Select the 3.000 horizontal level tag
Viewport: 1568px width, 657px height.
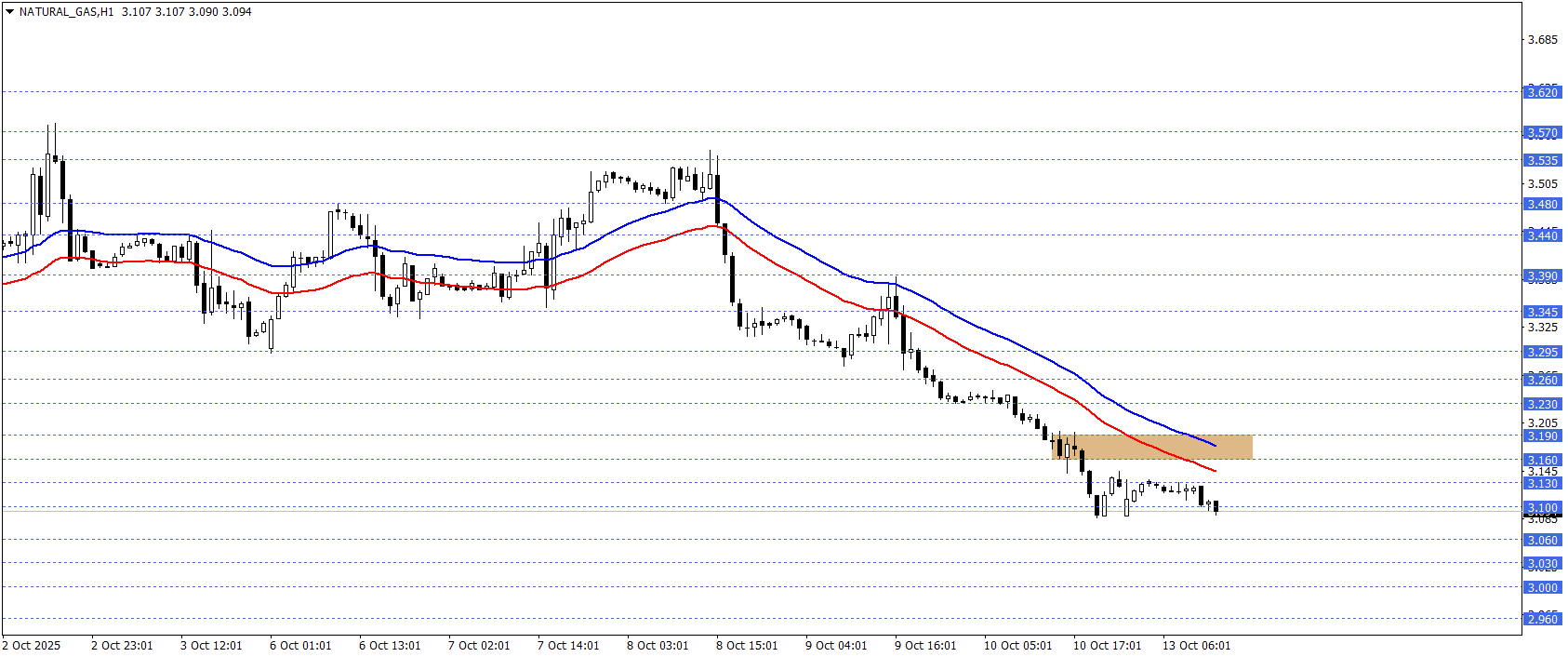[x=1542, y=587]
